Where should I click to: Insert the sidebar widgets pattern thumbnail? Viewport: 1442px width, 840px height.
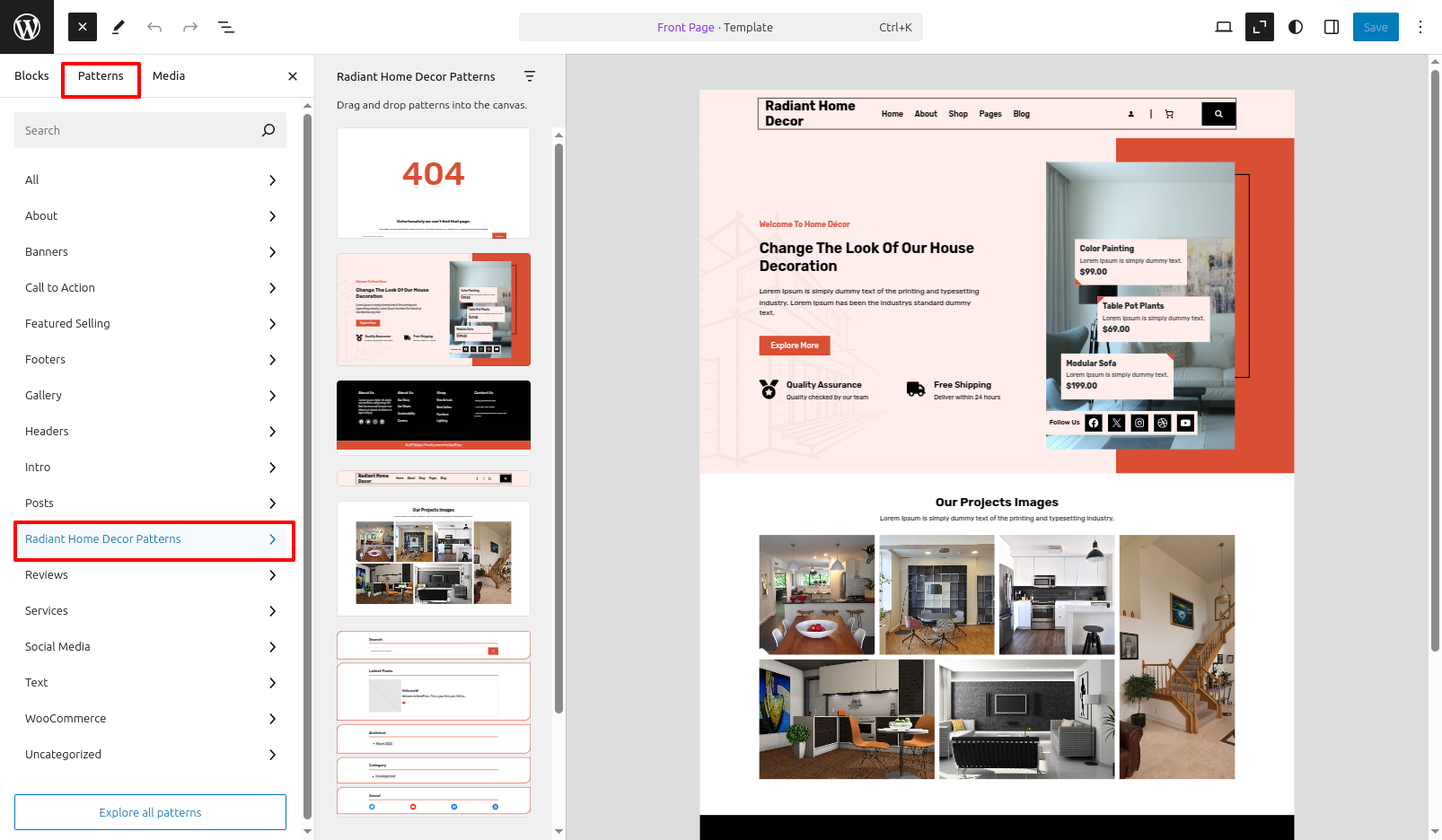click(x=434, y=723)
